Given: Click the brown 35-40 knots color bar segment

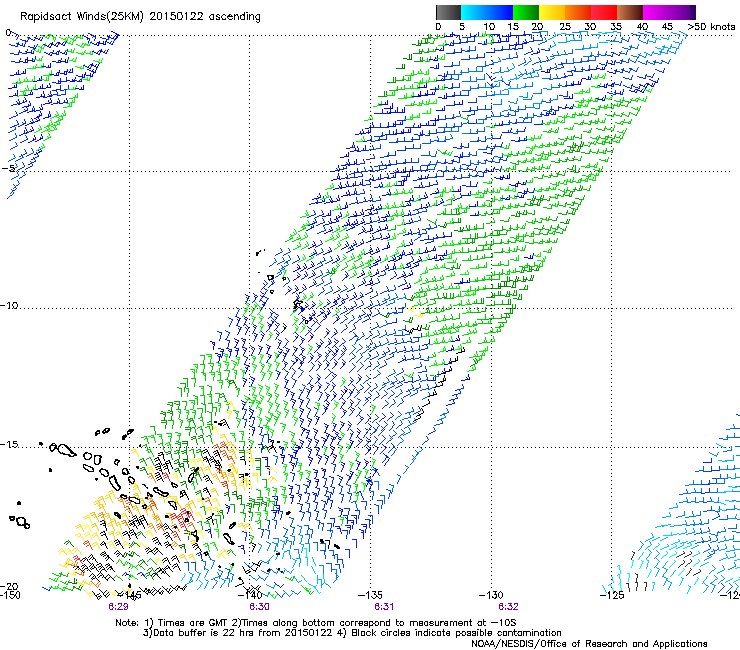Looking at the screenshot, I should tap(630, 12).
